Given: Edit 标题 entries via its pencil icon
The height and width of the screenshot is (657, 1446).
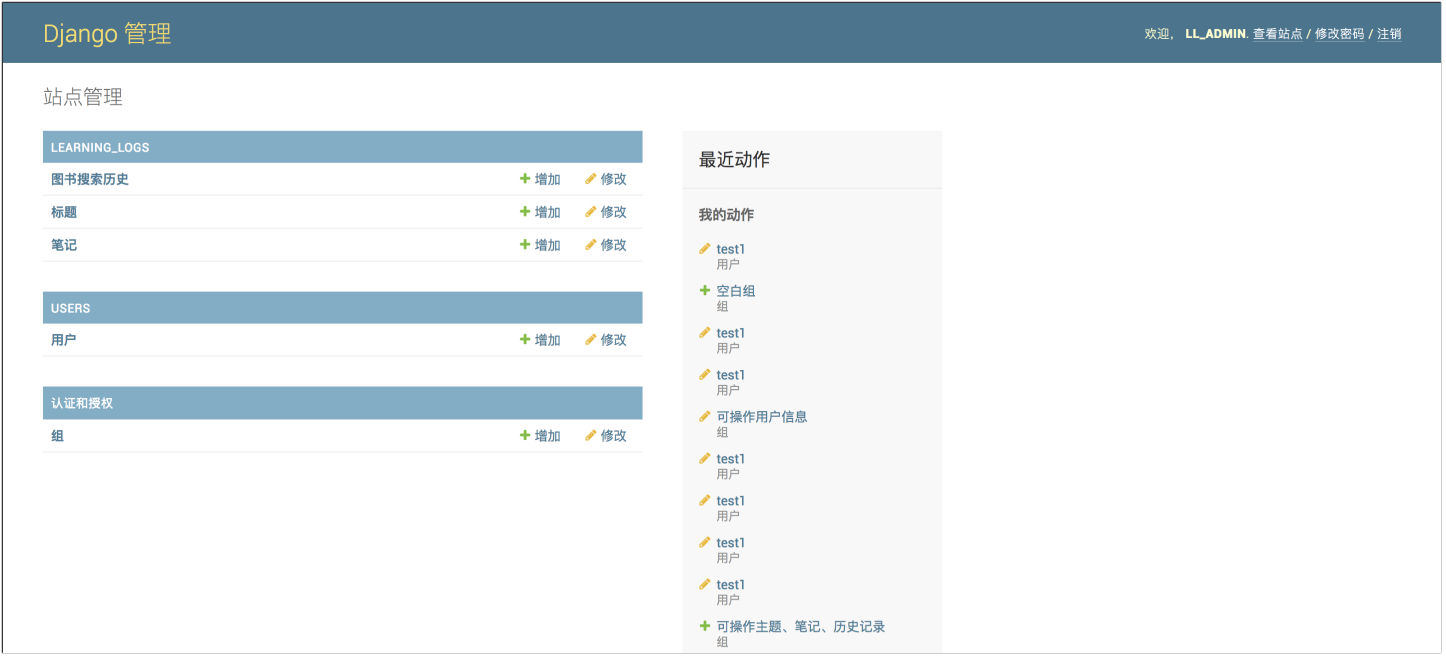Looking at the screenshot, I should [x=591, y=212].
